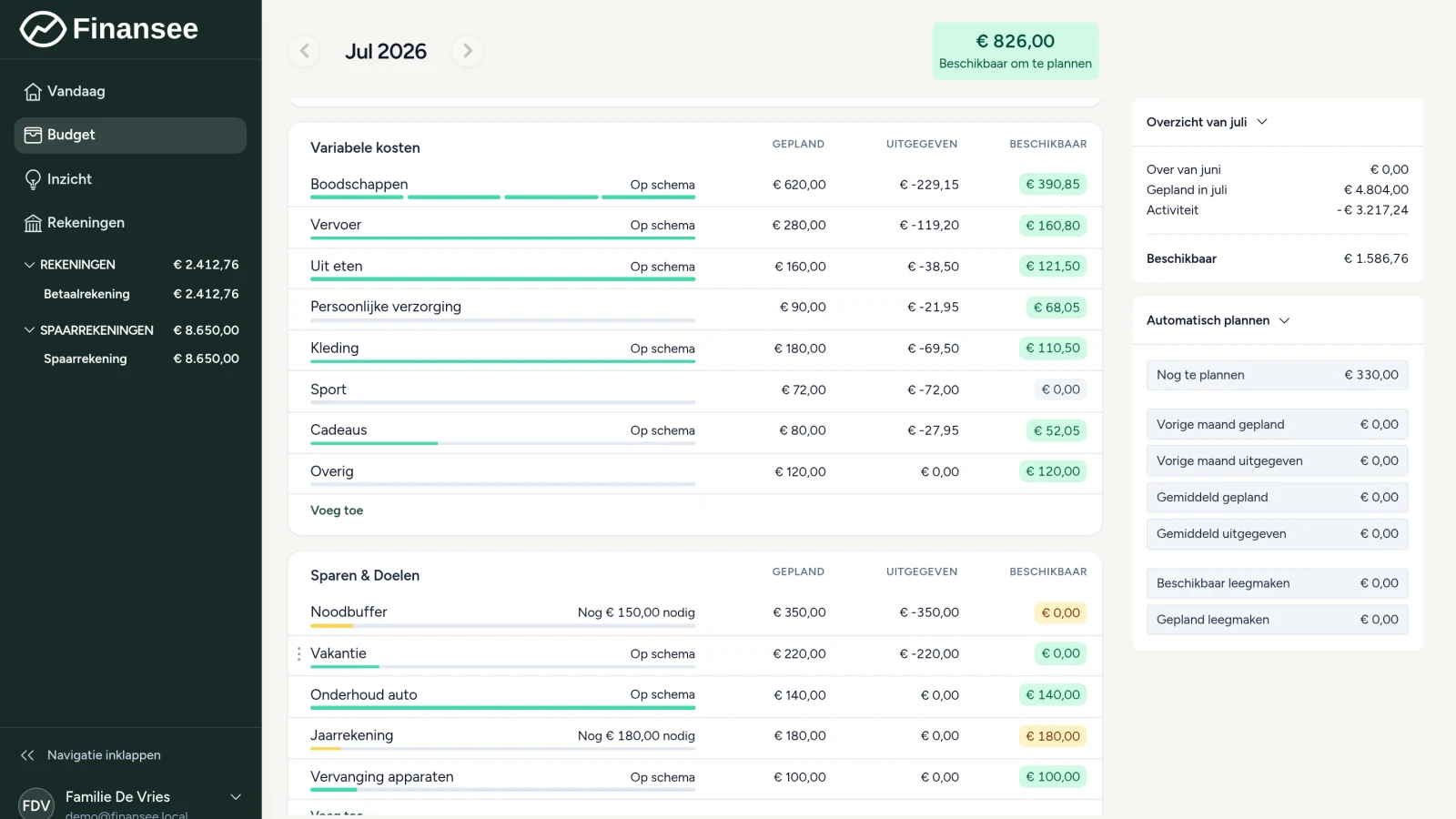
Task: Click Noodbuffer 'Nog € 150,00 nodig' text
Action: tap(636, 613)
